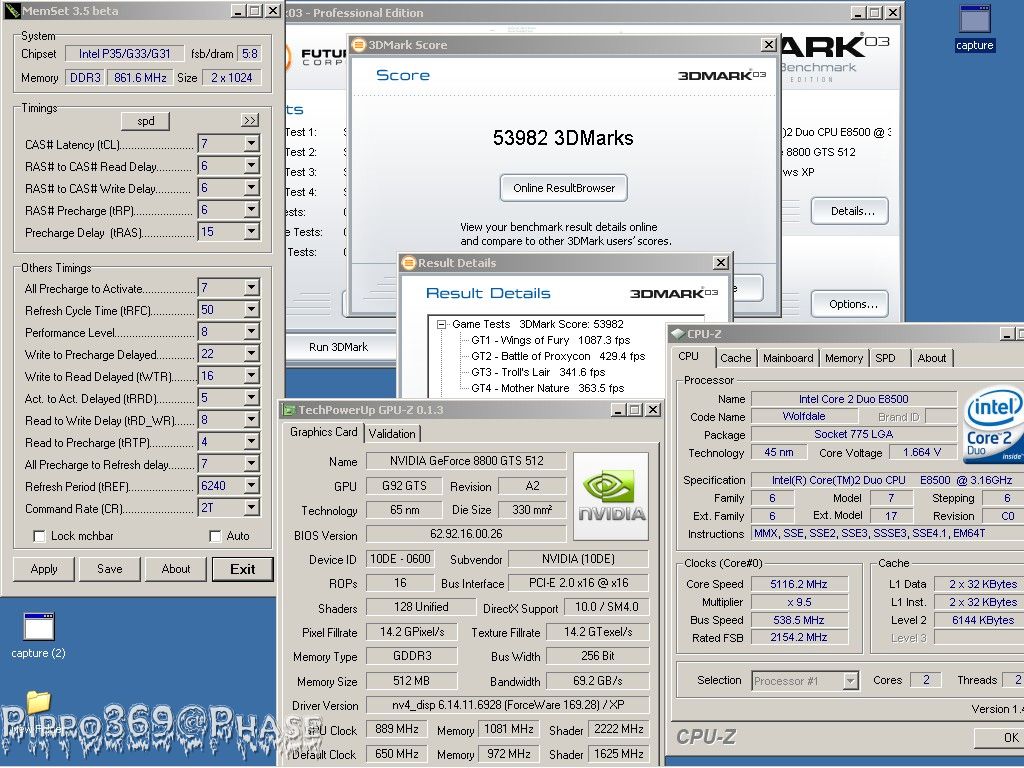Click the NVIDIA logo in GPU-Z

coord(611,496)
